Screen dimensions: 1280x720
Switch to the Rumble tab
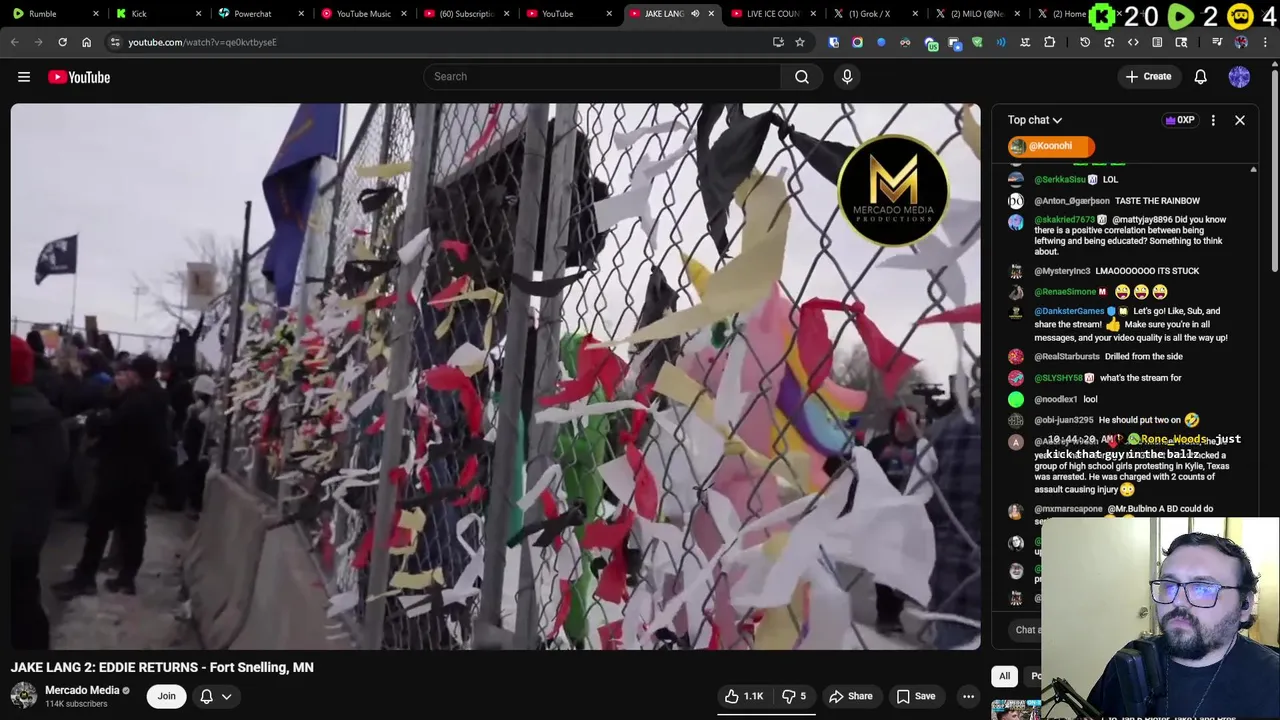55,14
